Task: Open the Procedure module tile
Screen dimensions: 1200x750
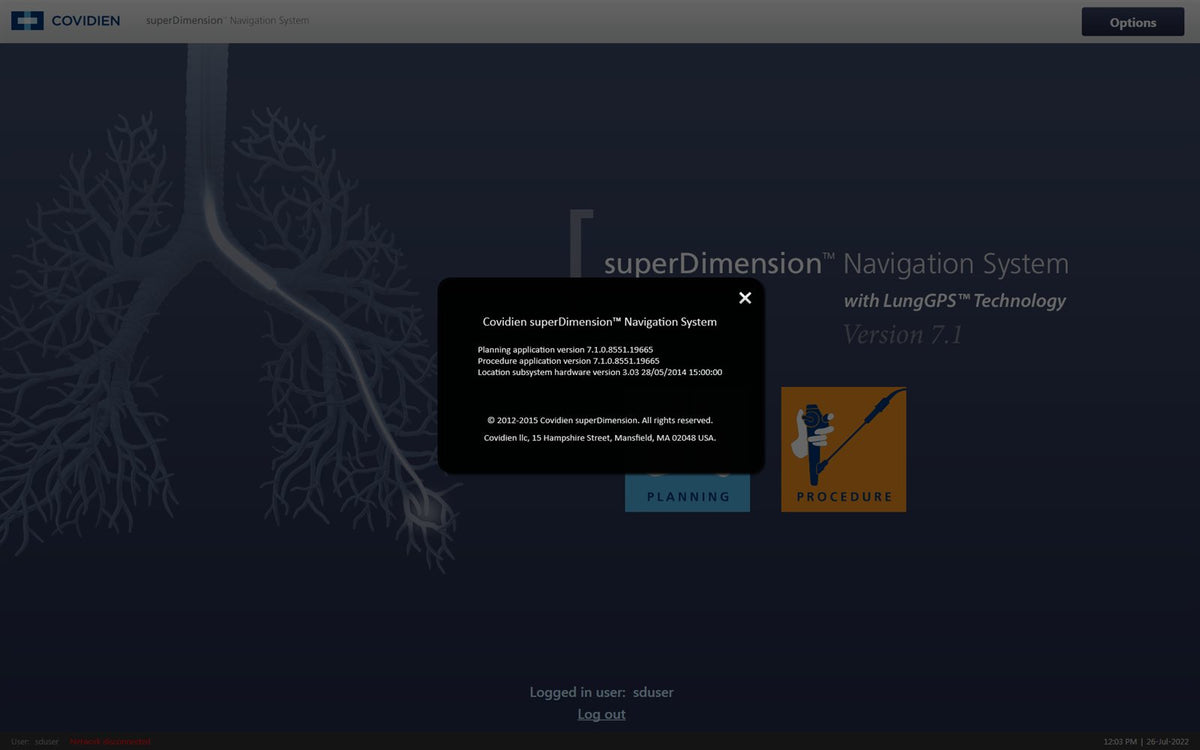Action: (x=844, y=449)
